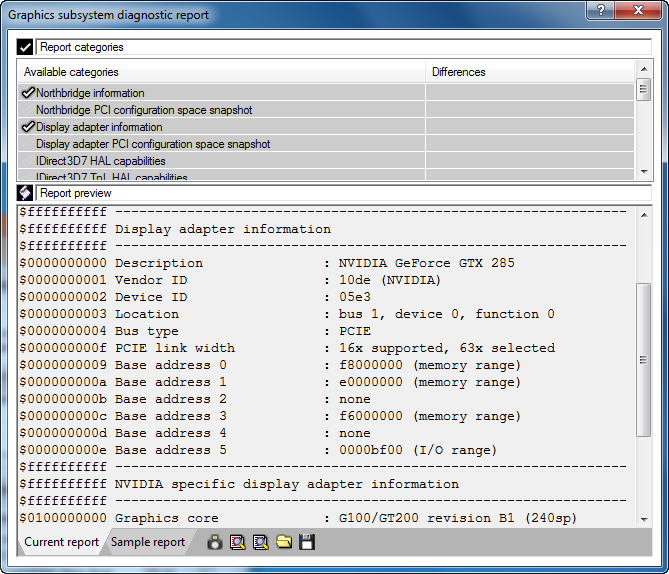The image size is (669, 574).
Task: Click the Base address 2 line
Action: 195,399
